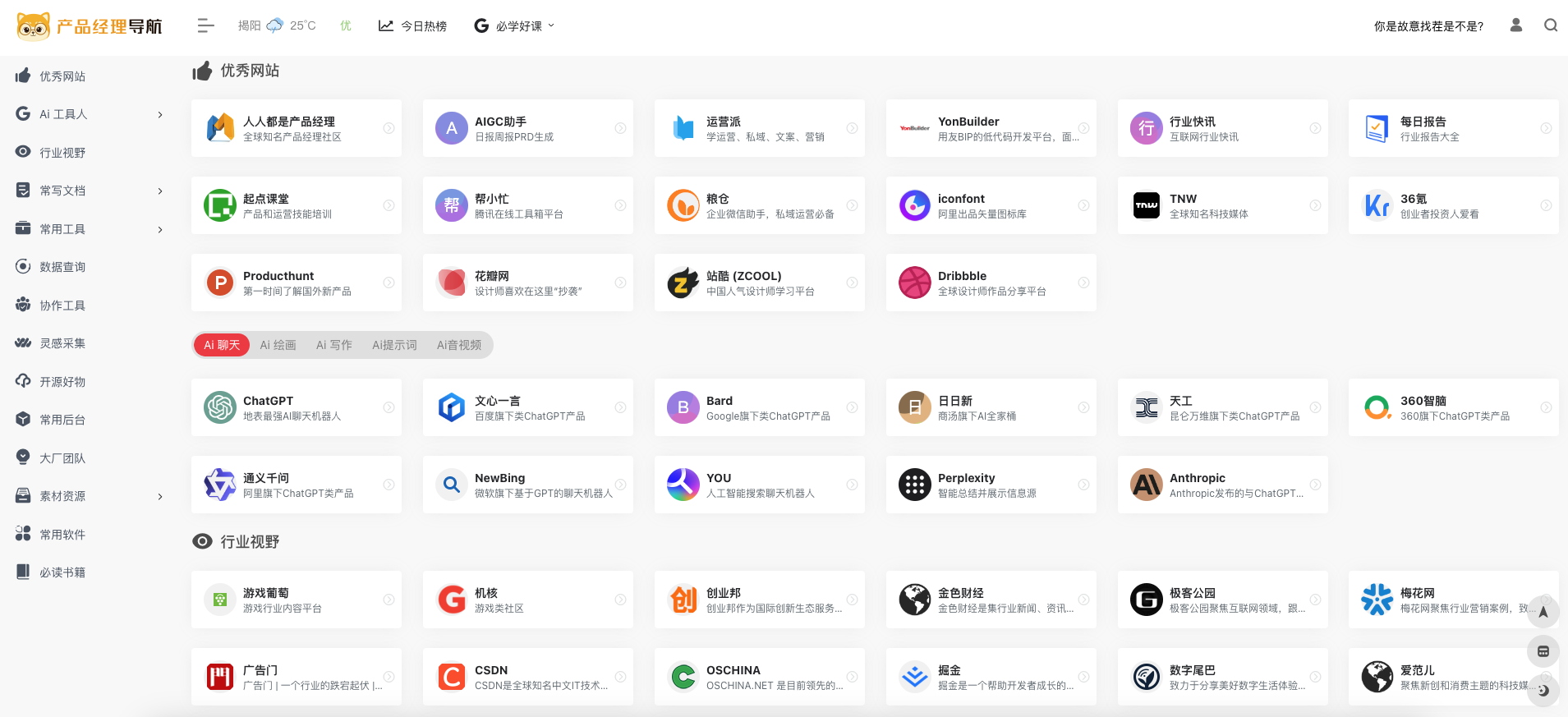Click the 梅花网 blue snowflake icon
This screenshot has height=717, width=1568.
point(1377,600)
